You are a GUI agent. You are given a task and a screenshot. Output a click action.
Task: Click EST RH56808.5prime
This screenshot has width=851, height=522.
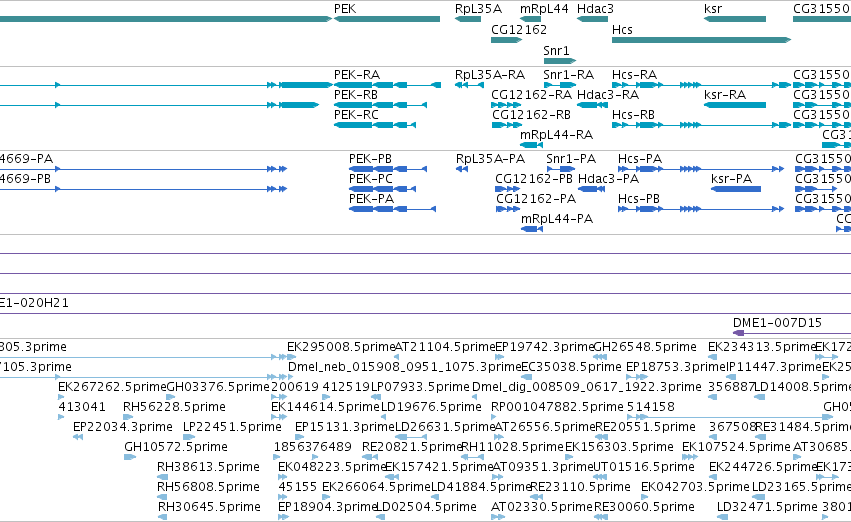tap(162, 497)
